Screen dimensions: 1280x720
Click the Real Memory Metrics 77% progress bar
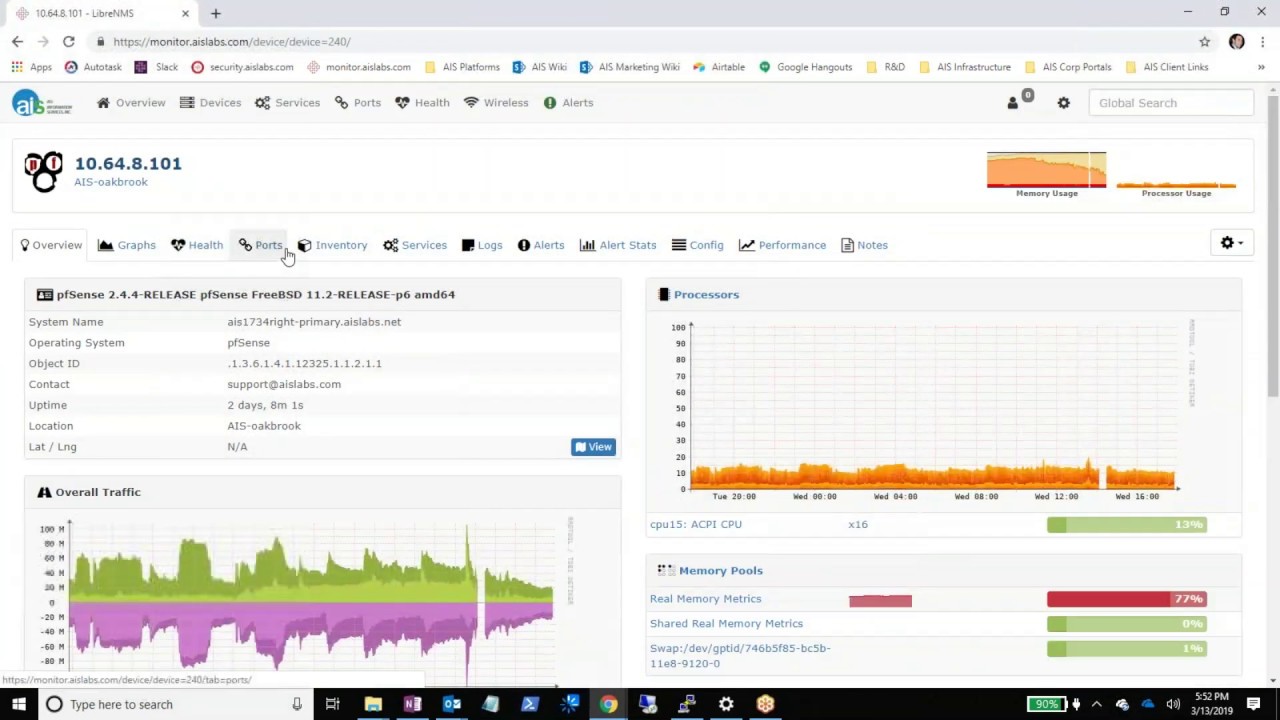click(x=1126, y=598)
